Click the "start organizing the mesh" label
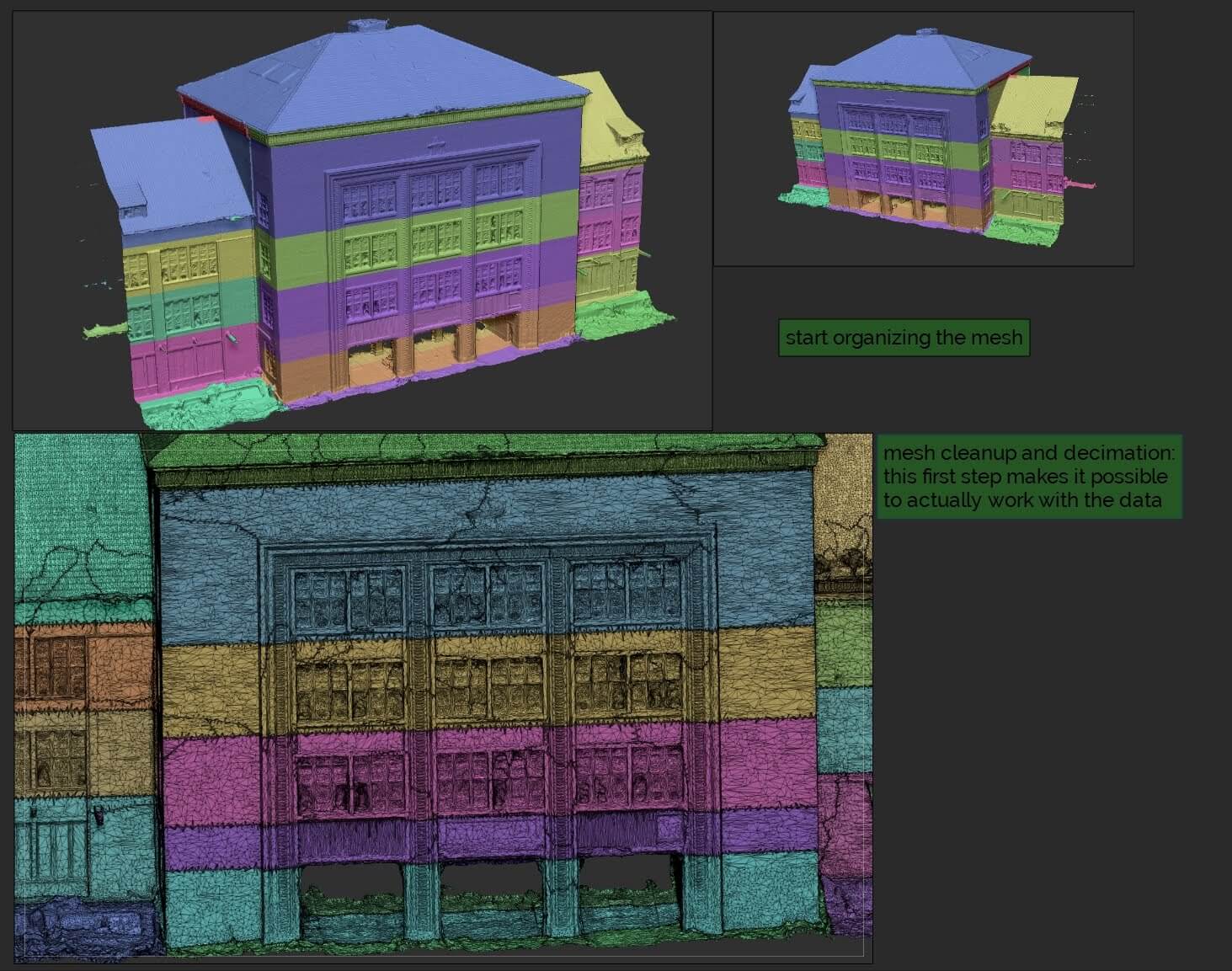The height and width of the screenshot is (971, 1232). pyautogui.click(x=904, y=338)
